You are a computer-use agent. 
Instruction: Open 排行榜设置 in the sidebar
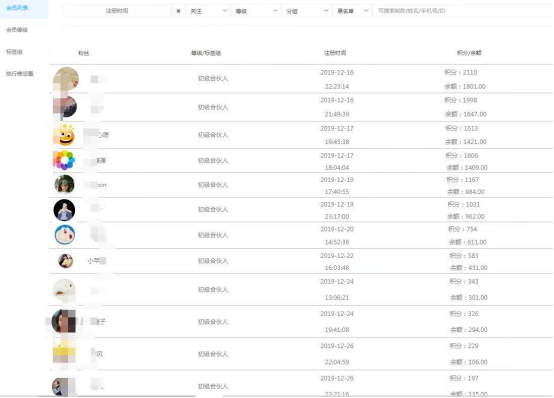[x=19, y=74]
